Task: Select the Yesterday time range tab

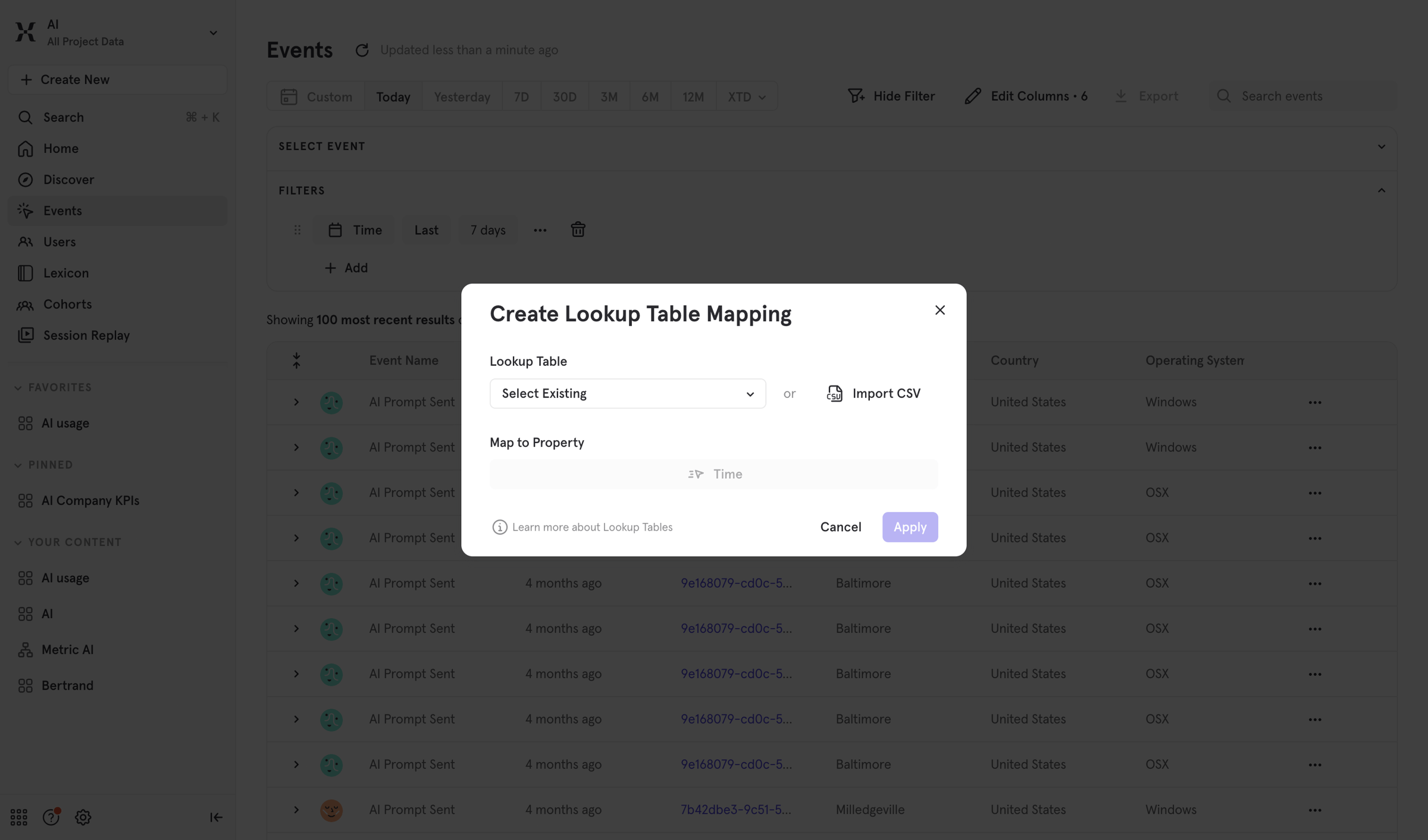Action: [x=462, y=96]
